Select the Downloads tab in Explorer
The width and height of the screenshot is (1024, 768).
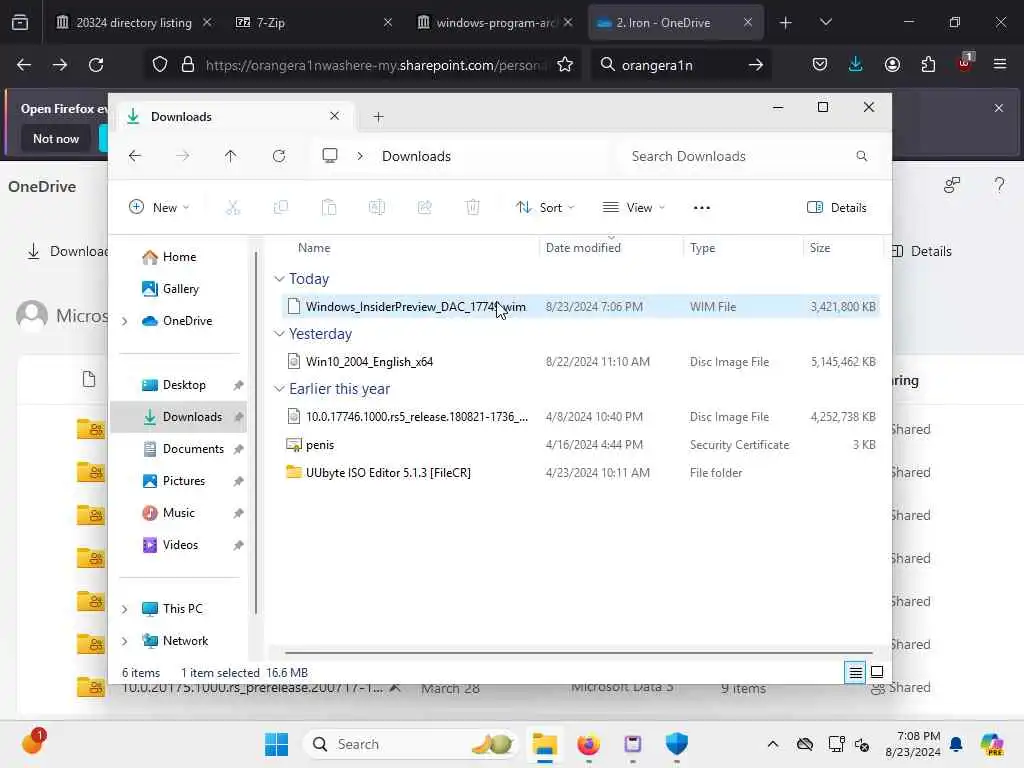(x=233, y=117)
